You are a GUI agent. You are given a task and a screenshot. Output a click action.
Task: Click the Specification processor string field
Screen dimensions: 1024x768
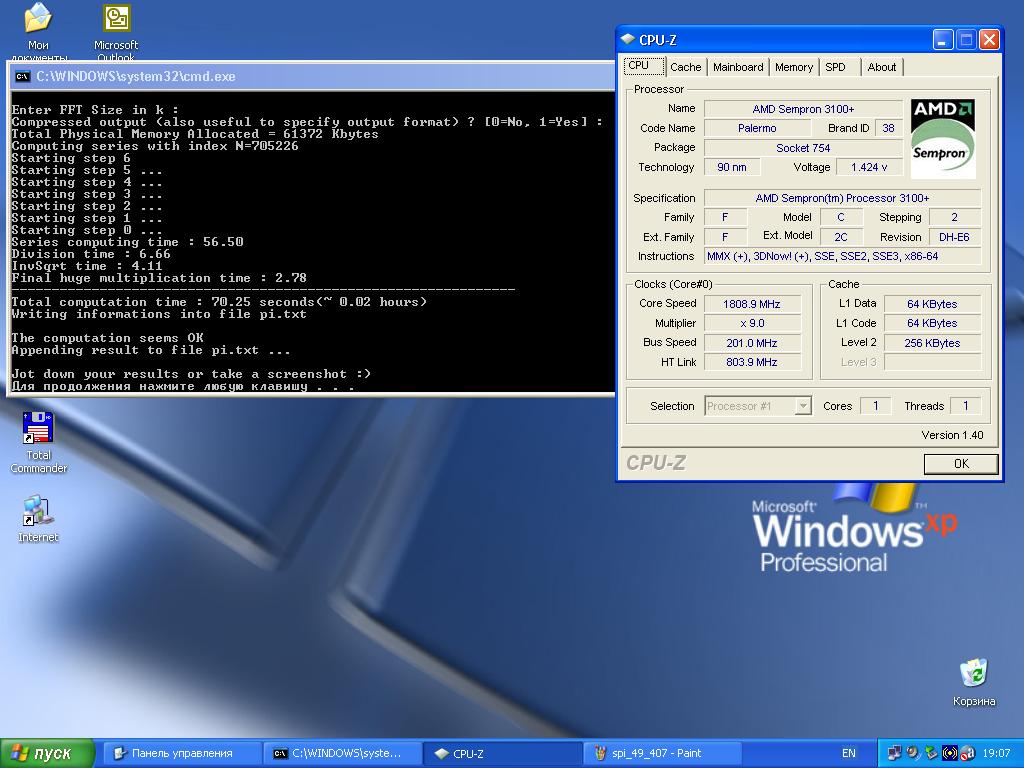[x=842, y=198]
